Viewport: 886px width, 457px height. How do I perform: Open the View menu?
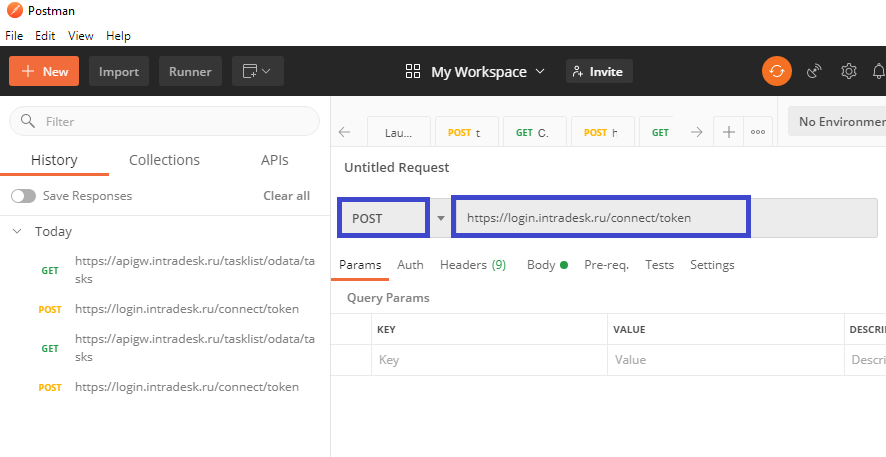81,36
